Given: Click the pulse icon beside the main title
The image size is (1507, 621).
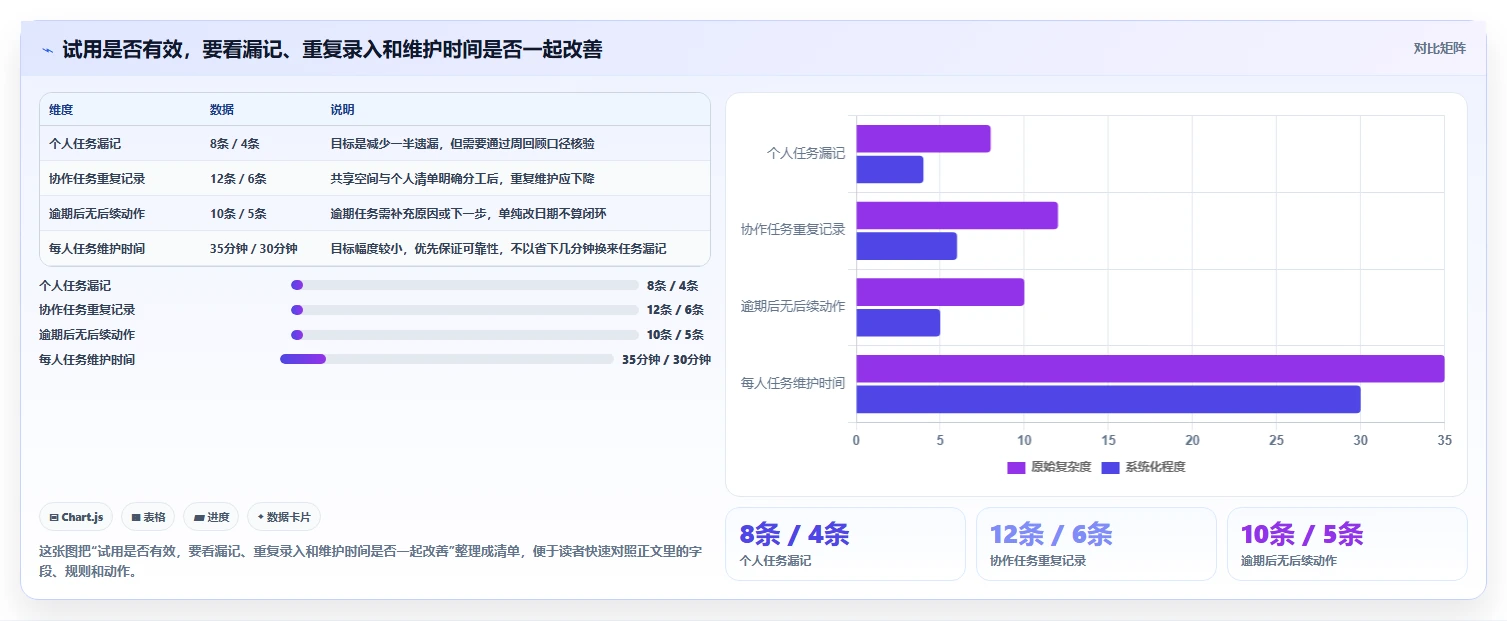Looking at the screenshot, I should (x=47, y=50).
